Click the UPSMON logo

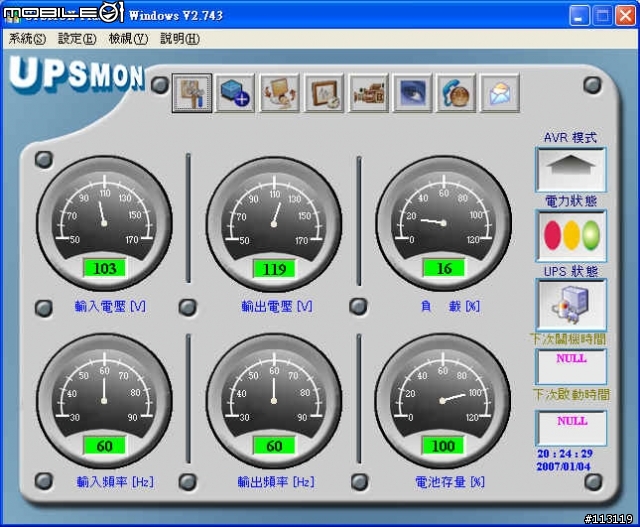[x=77, y=74]
